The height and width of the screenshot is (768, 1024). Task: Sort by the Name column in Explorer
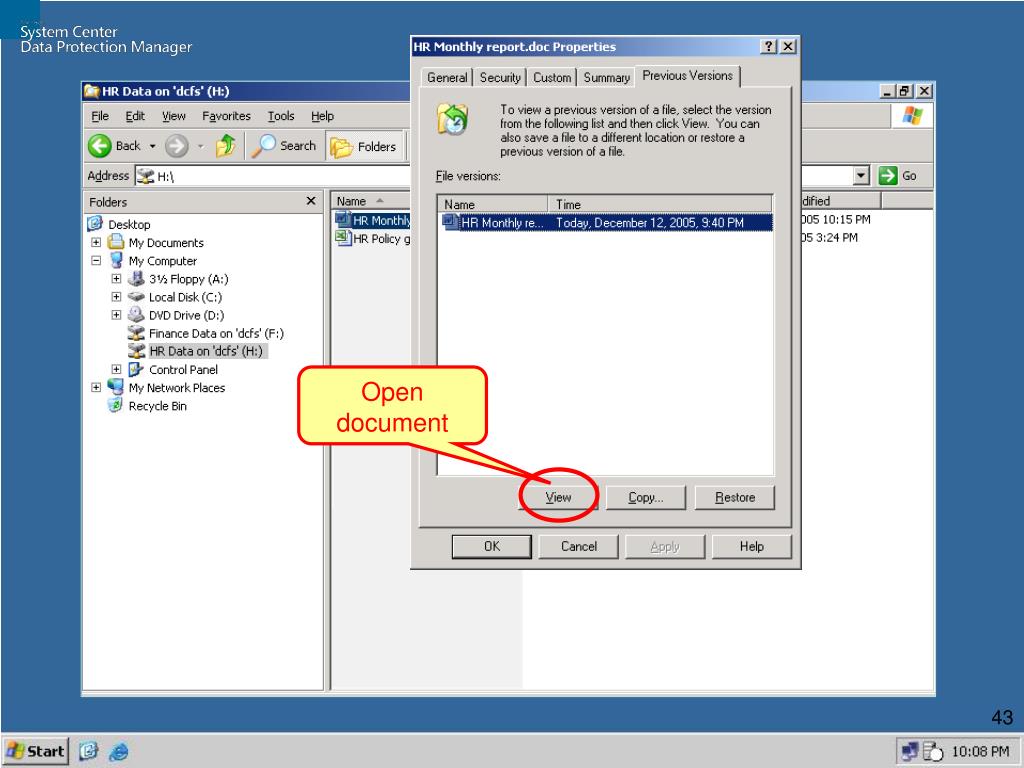(371, 201)
